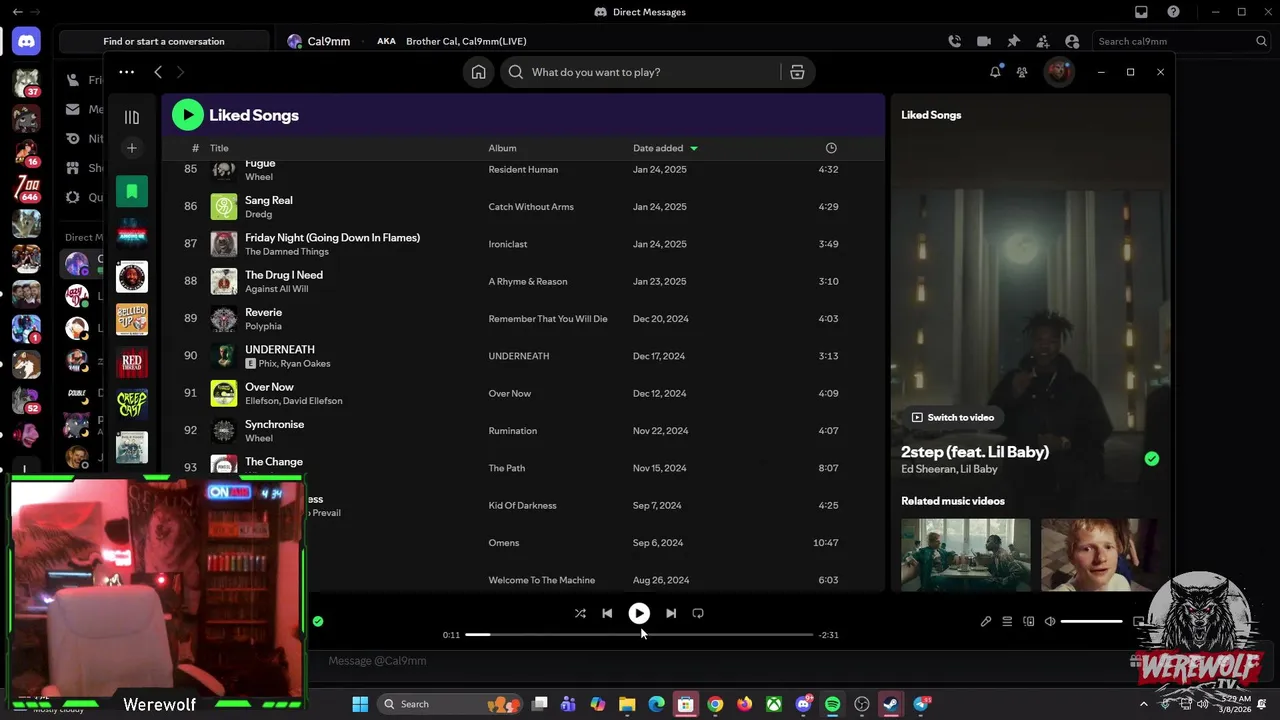This screenshot has height=720, width=1280.
Task: Open album A Rhyme & Reason link
Action: click(x=527, y=281)
